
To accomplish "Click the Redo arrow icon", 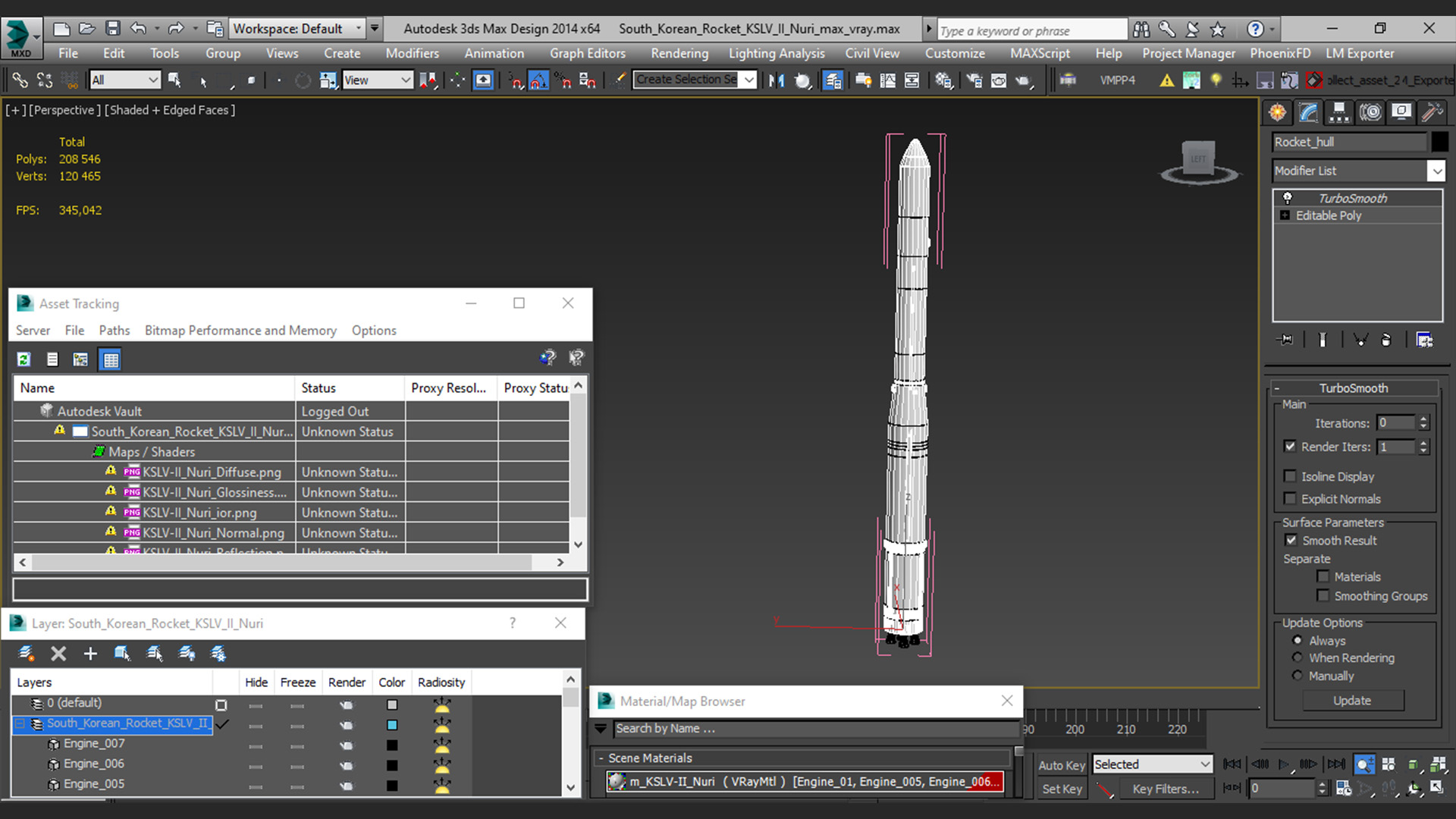I will (x=176, y=29).
